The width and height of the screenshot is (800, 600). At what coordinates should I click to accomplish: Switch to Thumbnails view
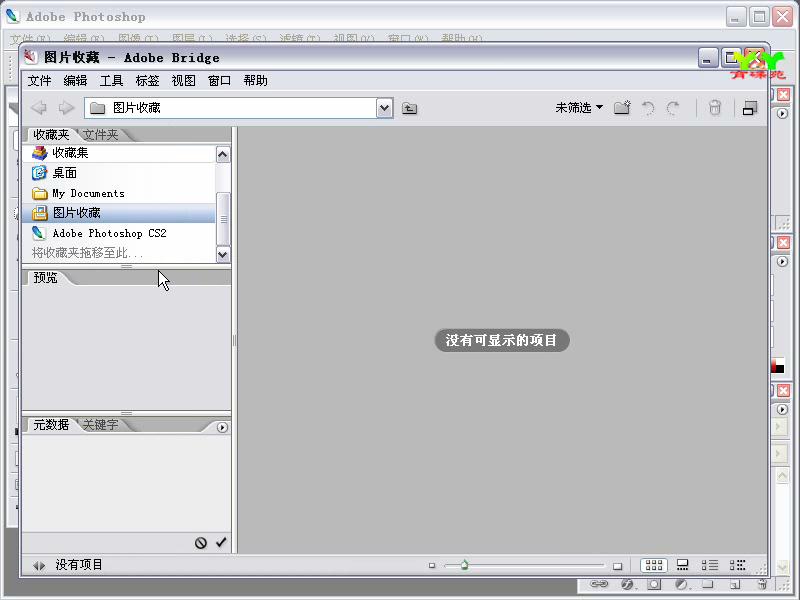654,565
